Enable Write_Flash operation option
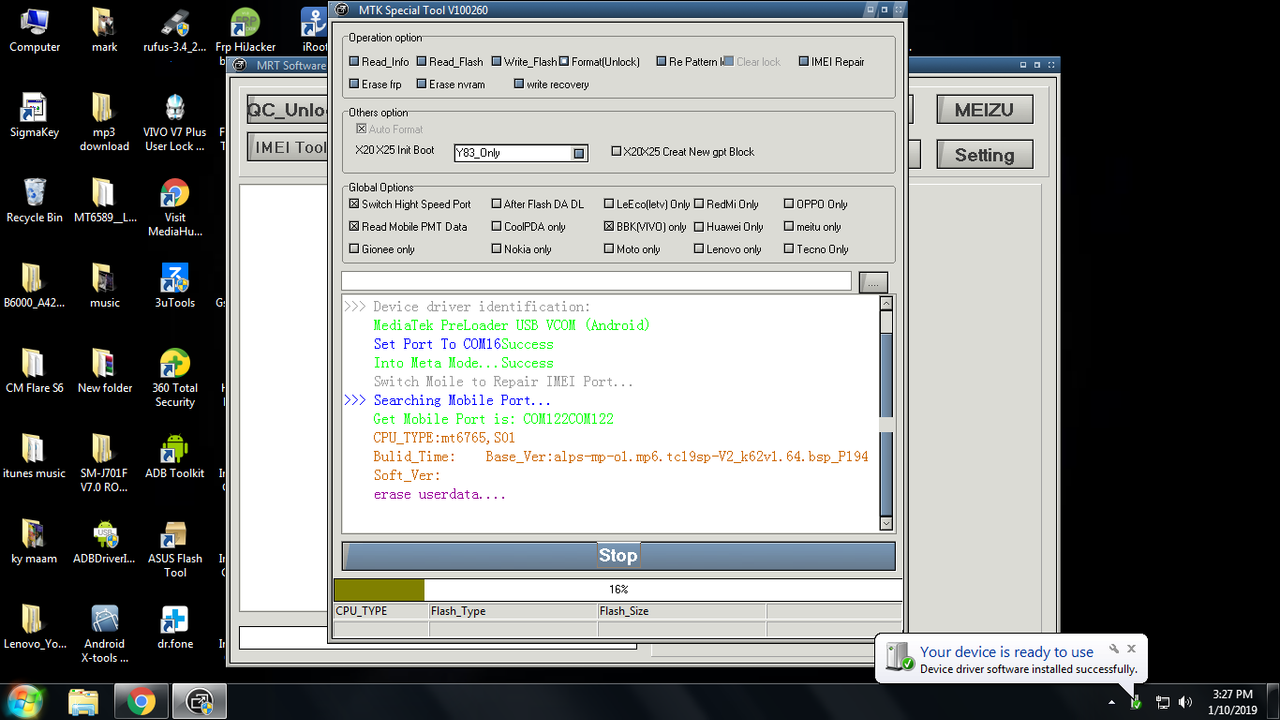Viewport: 1280px width, 720px height. (x=524, y=61)
